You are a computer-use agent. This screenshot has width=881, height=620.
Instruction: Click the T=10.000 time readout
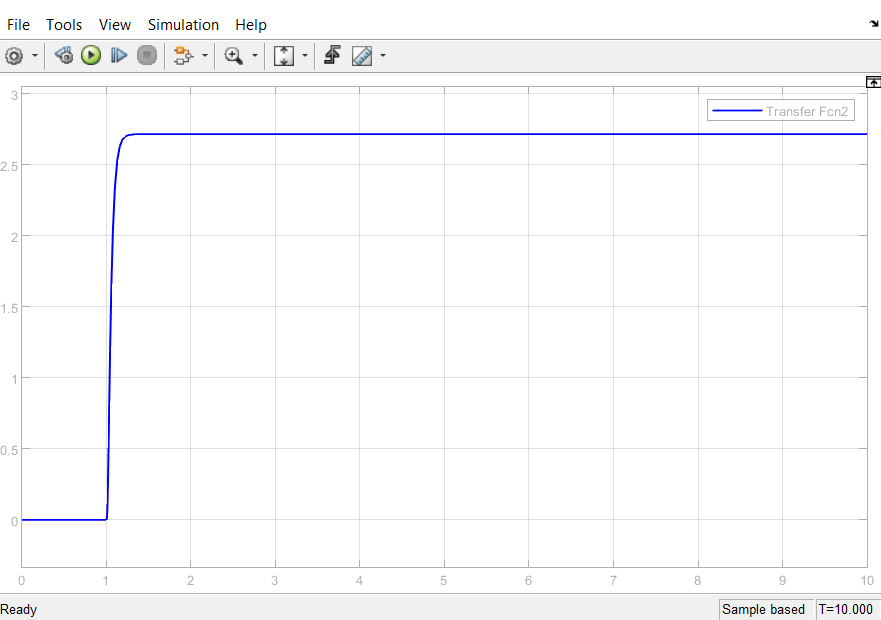point(846,609)
